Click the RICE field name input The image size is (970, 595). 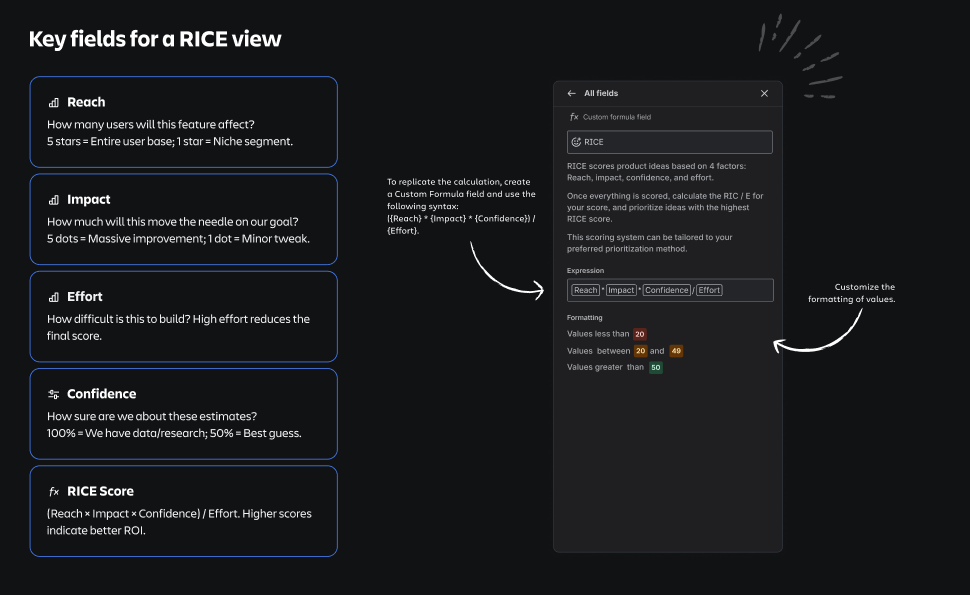tap(670, 142)
